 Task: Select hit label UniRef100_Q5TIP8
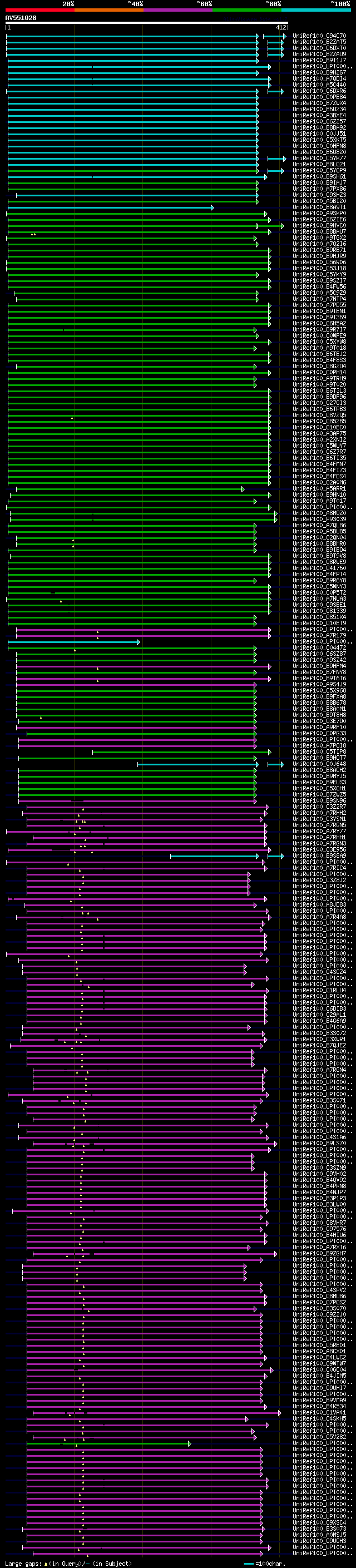tap(319, 752)
